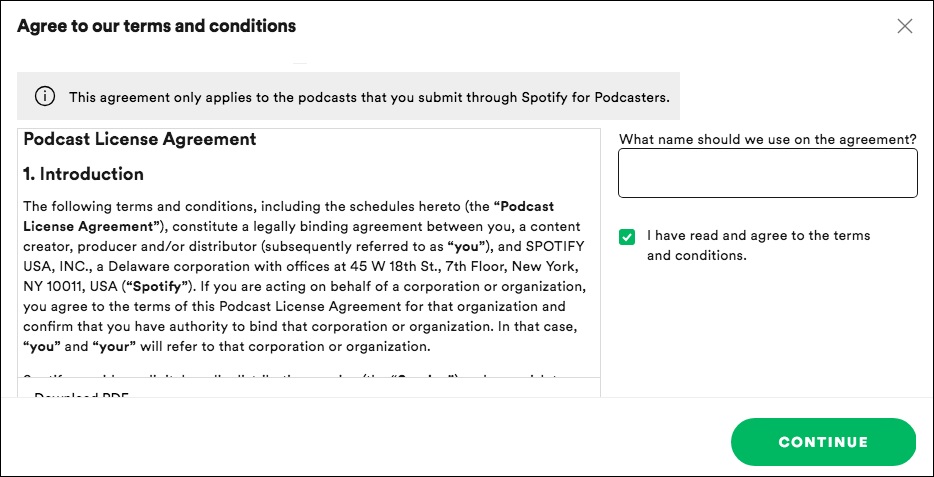The image size is (934, 477).
Task: Click the 'Spotify for Podcasters' banner message
Action: pos(368,97)
